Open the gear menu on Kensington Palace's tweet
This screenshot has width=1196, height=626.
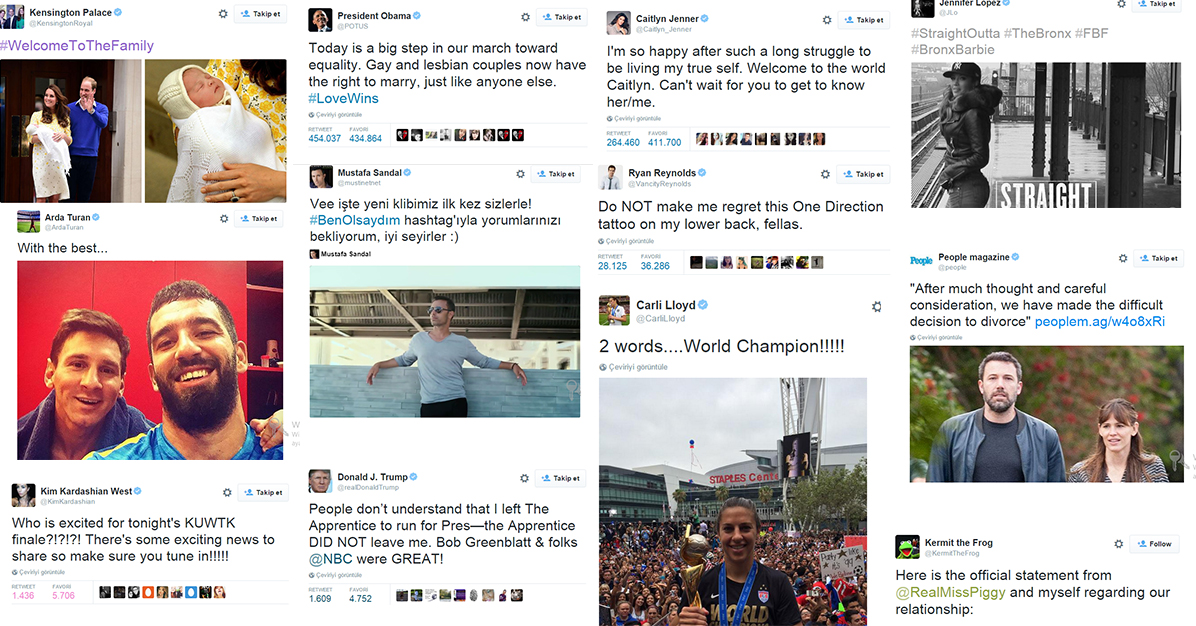223,14
